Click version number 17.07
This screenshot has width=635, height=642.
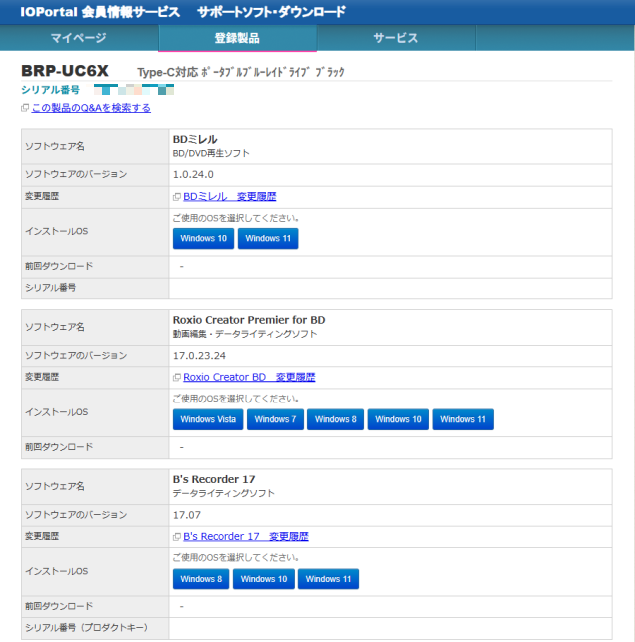[x=187, y=515]
